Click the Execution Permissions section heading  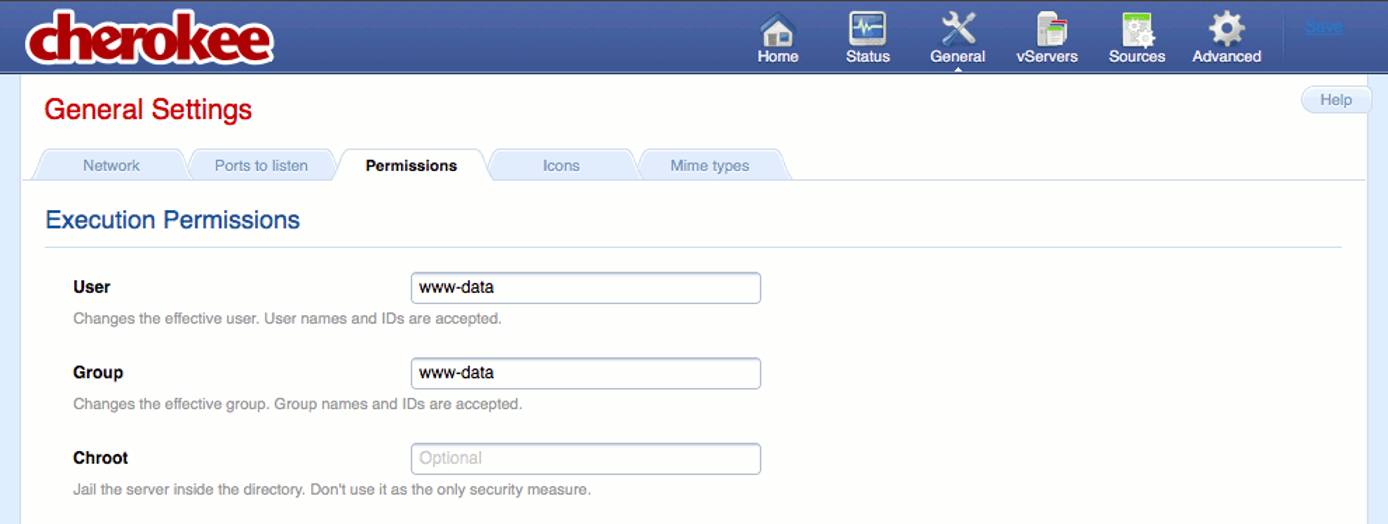point(173,220)
